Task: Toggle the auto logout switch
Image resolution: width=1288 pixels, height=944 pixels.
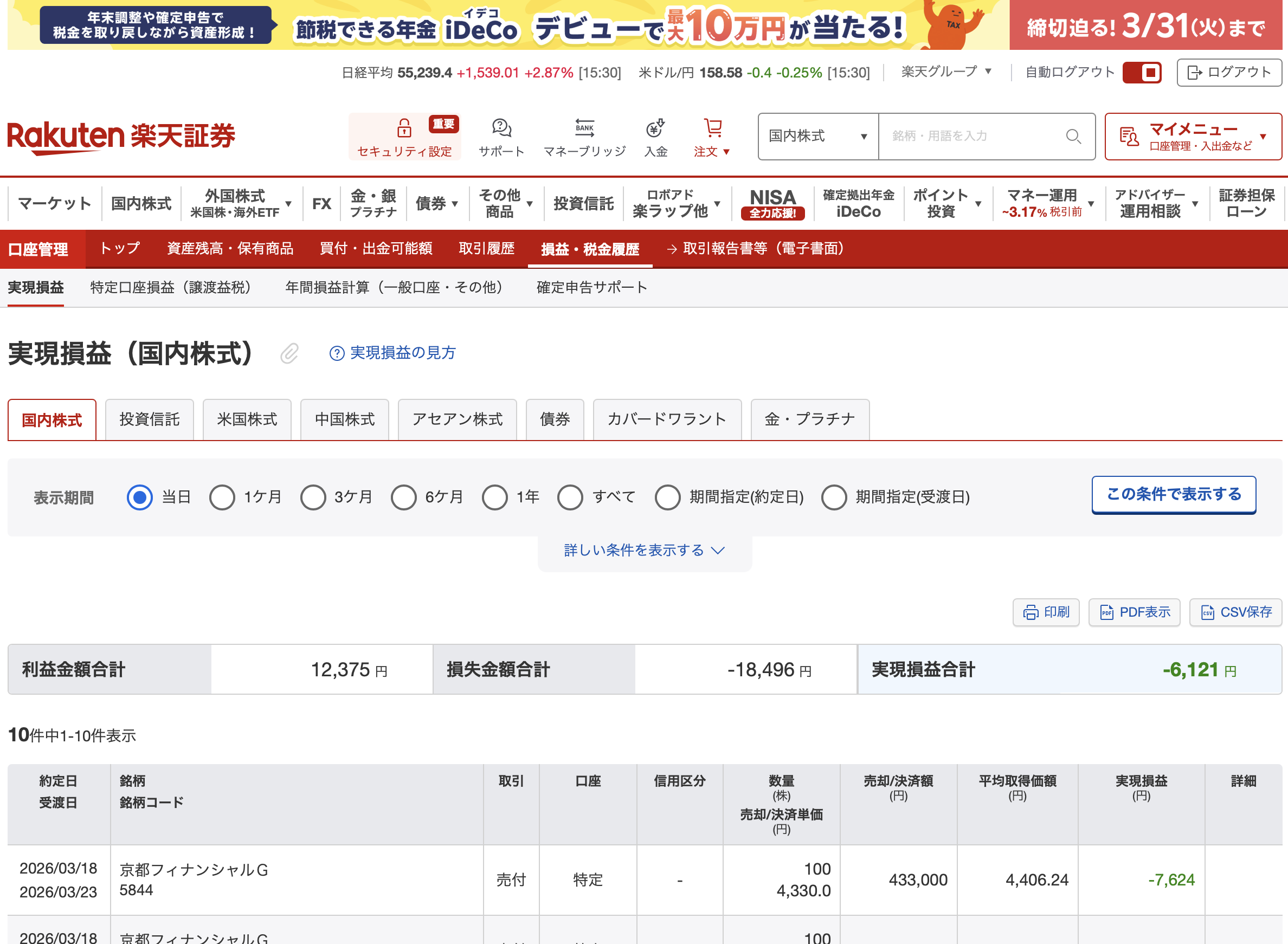Action: (x=1141, y=73)
